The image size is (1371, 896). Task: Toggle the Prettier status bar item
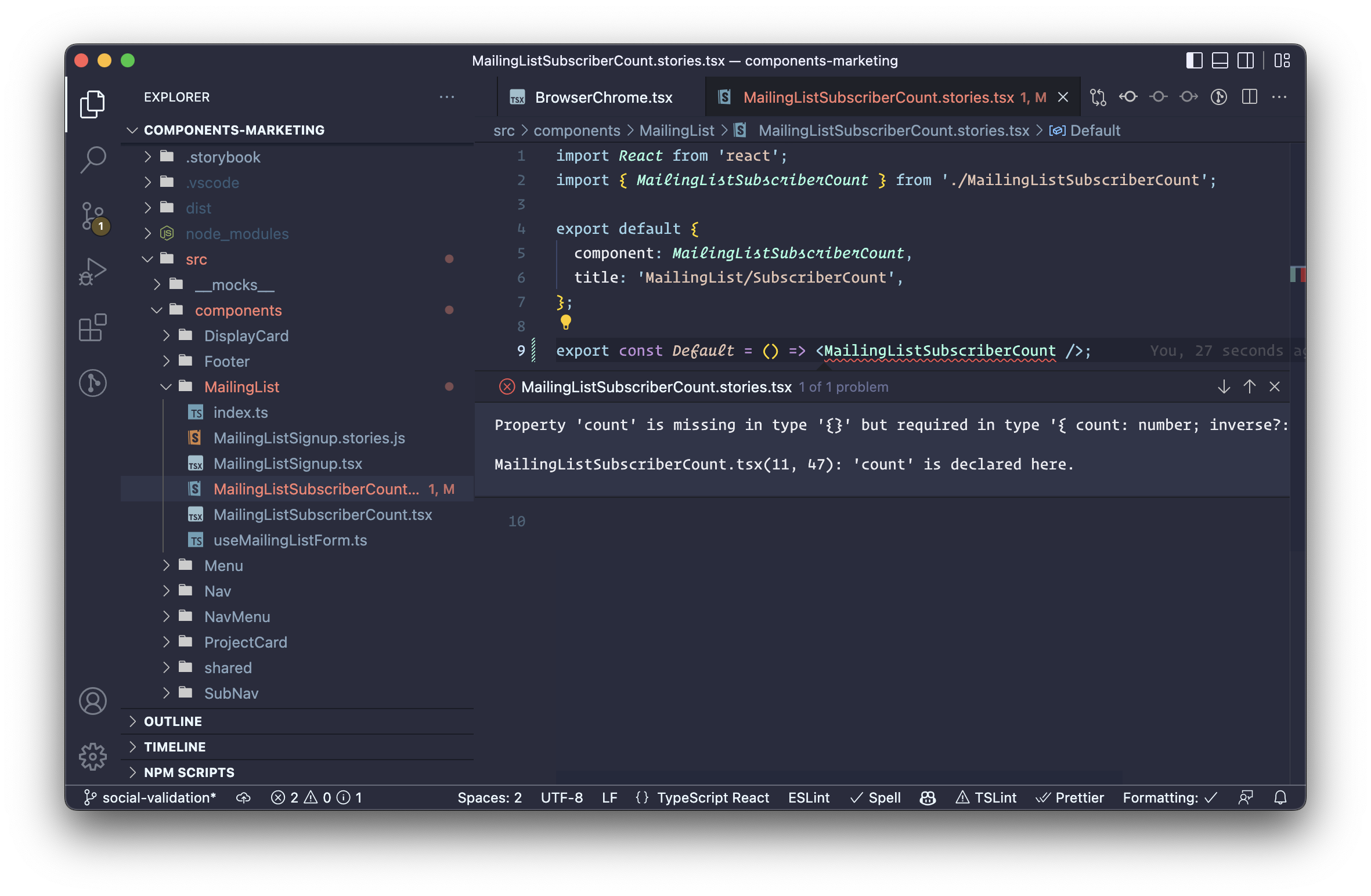[1071, 797]
